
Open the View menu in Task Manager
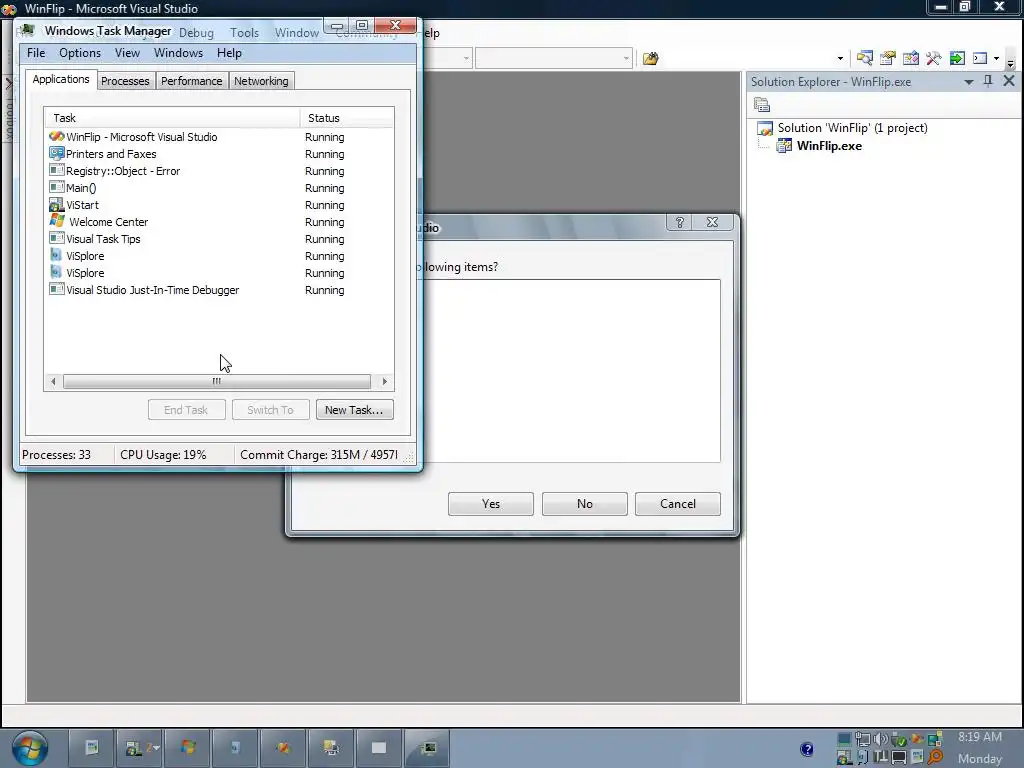pyautogui.click(x=127, y=53)
